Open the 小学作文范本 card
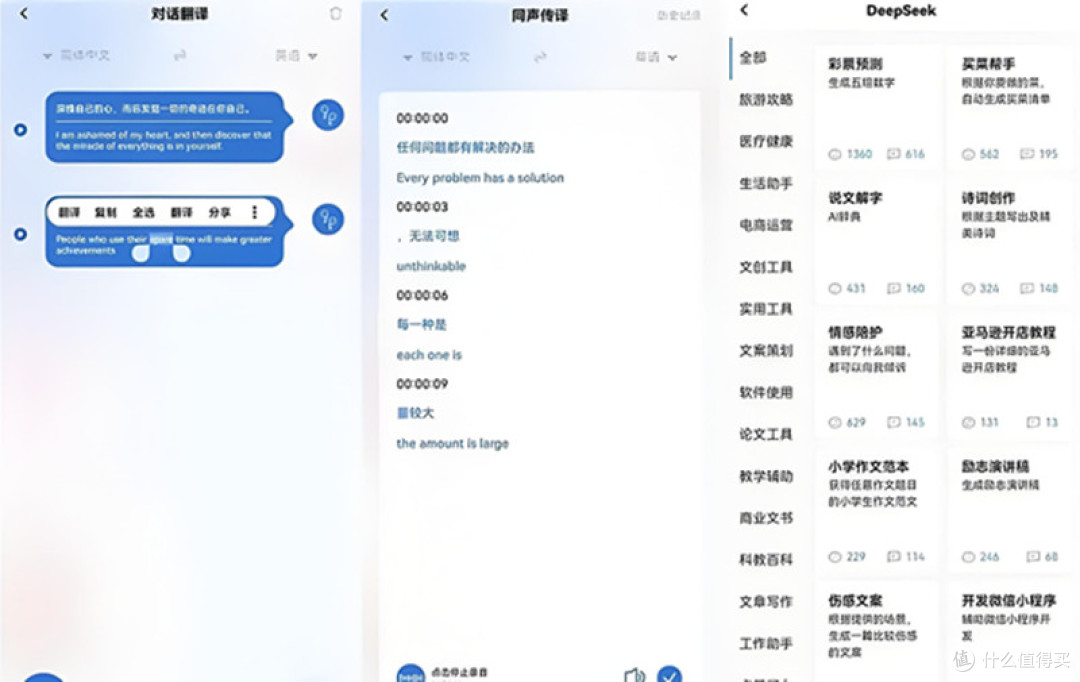The height and width of the screenshot is (682, 1080). (876, 510)
